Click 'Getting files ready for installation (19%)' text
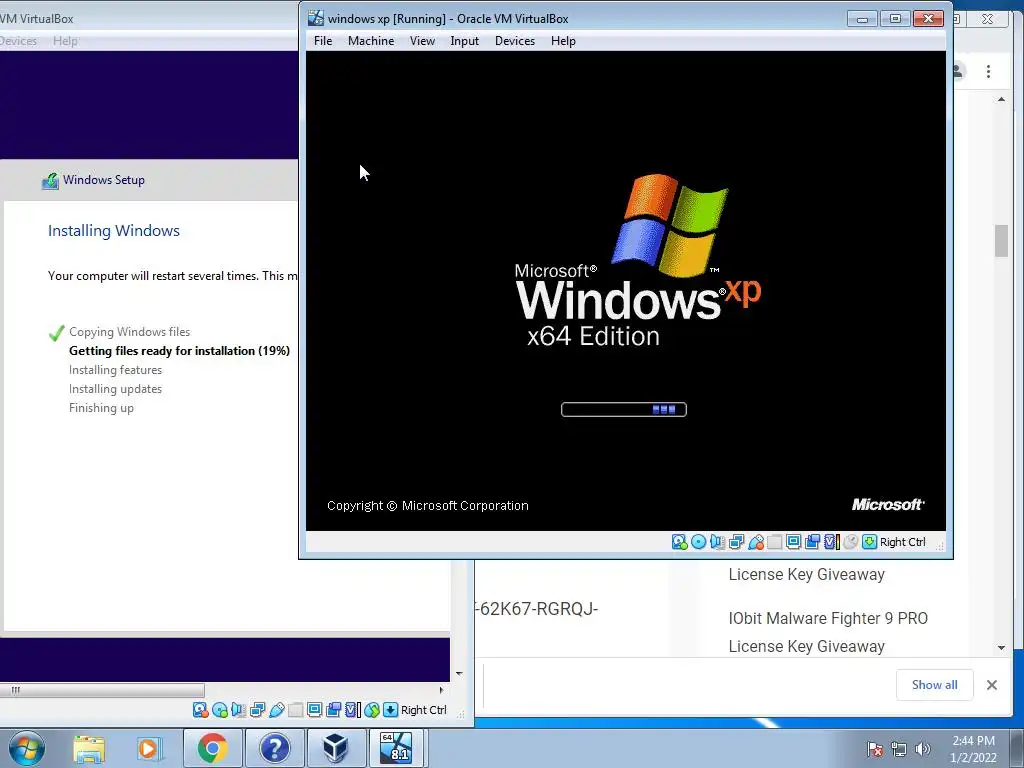Image resolution: width=1024 pixels, height=768 pixels. [x=179, y=351]
